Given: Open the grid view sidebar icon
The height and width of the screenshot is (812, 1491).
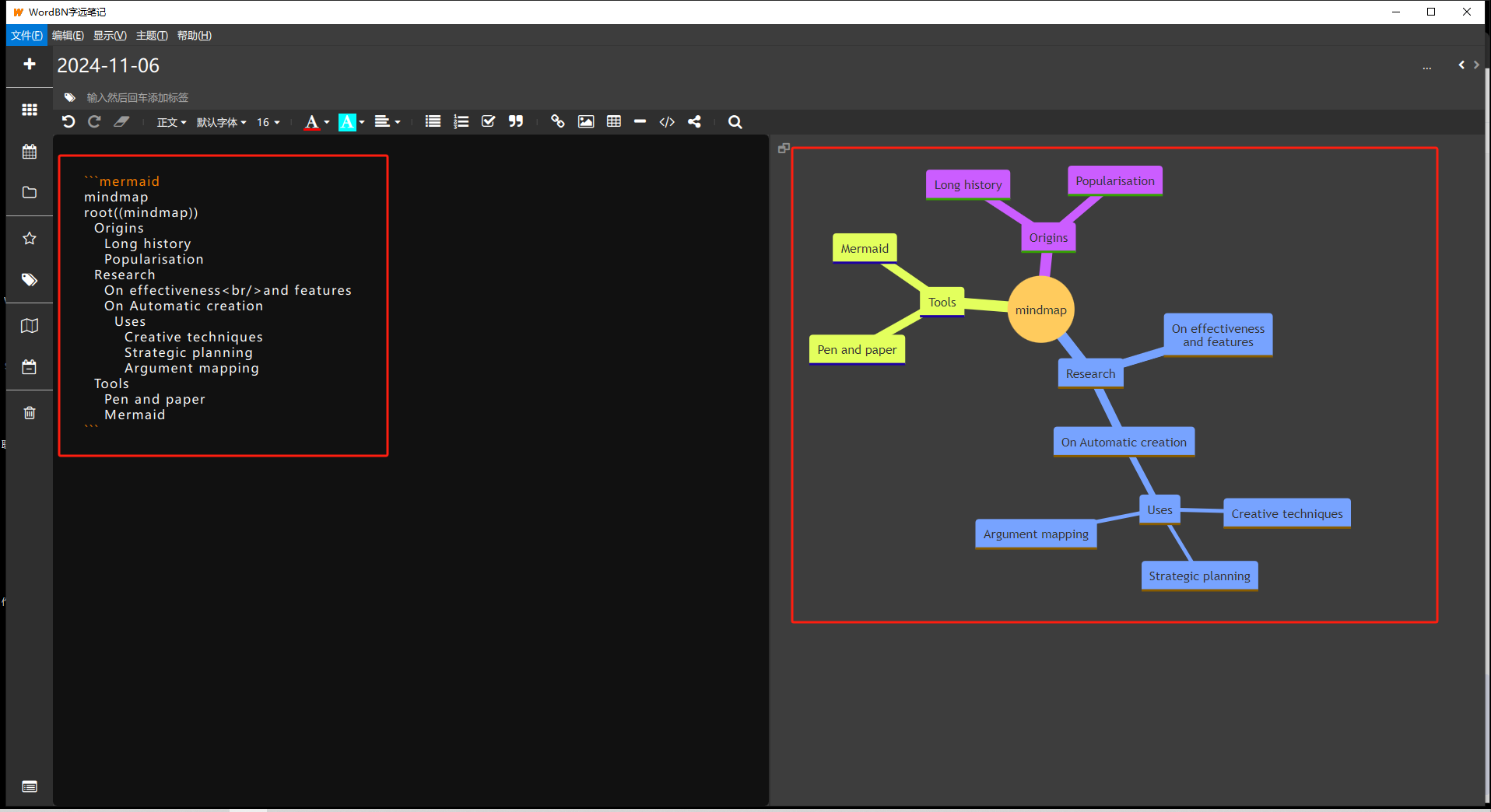Looking at the screenshot, I should (x=30, y=110).
